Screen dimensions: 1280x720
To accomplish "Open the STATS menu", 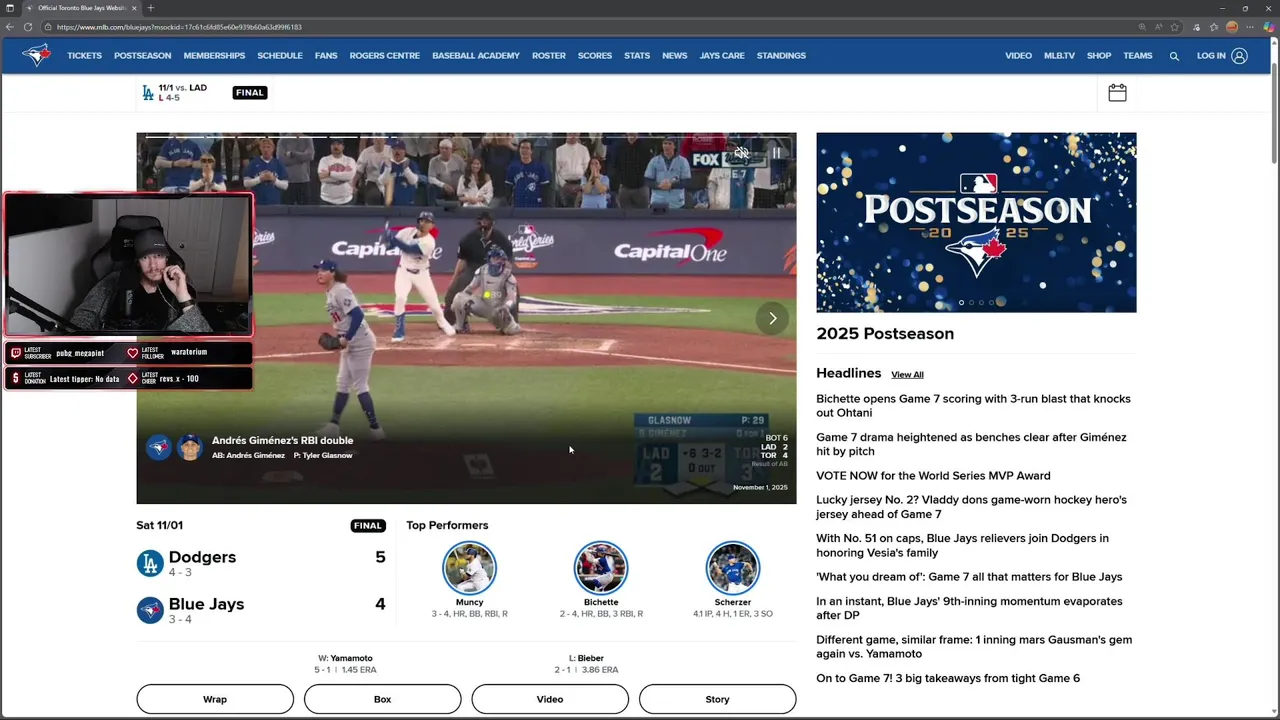I will [x=637, y=56].
